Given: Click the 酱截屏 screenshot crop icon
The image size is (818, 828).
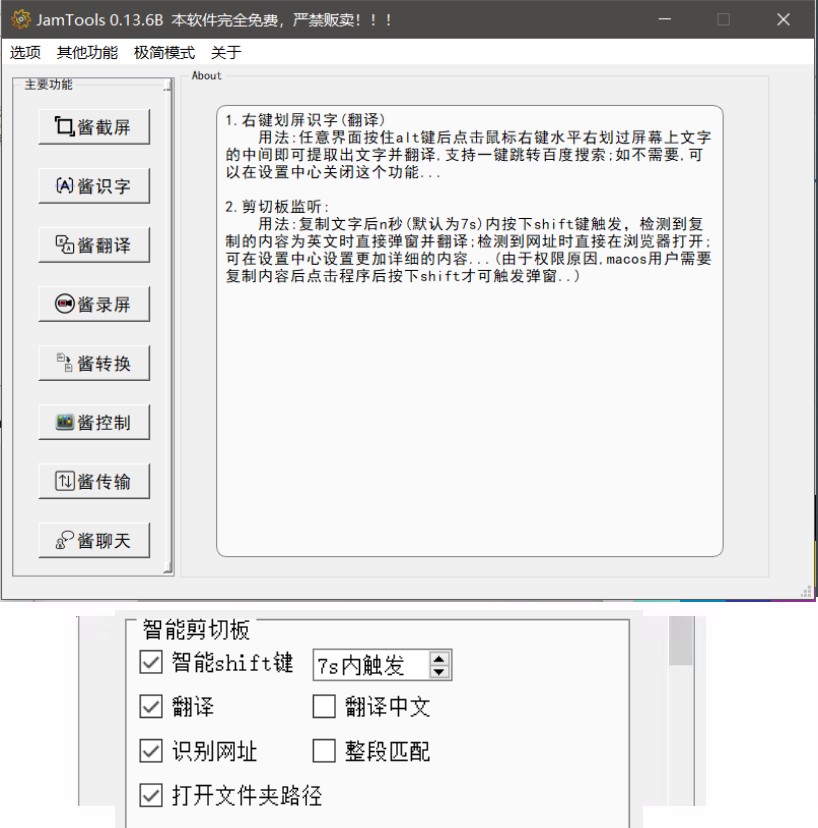Looking at the screenshot, I should click(x=64, y=126).
